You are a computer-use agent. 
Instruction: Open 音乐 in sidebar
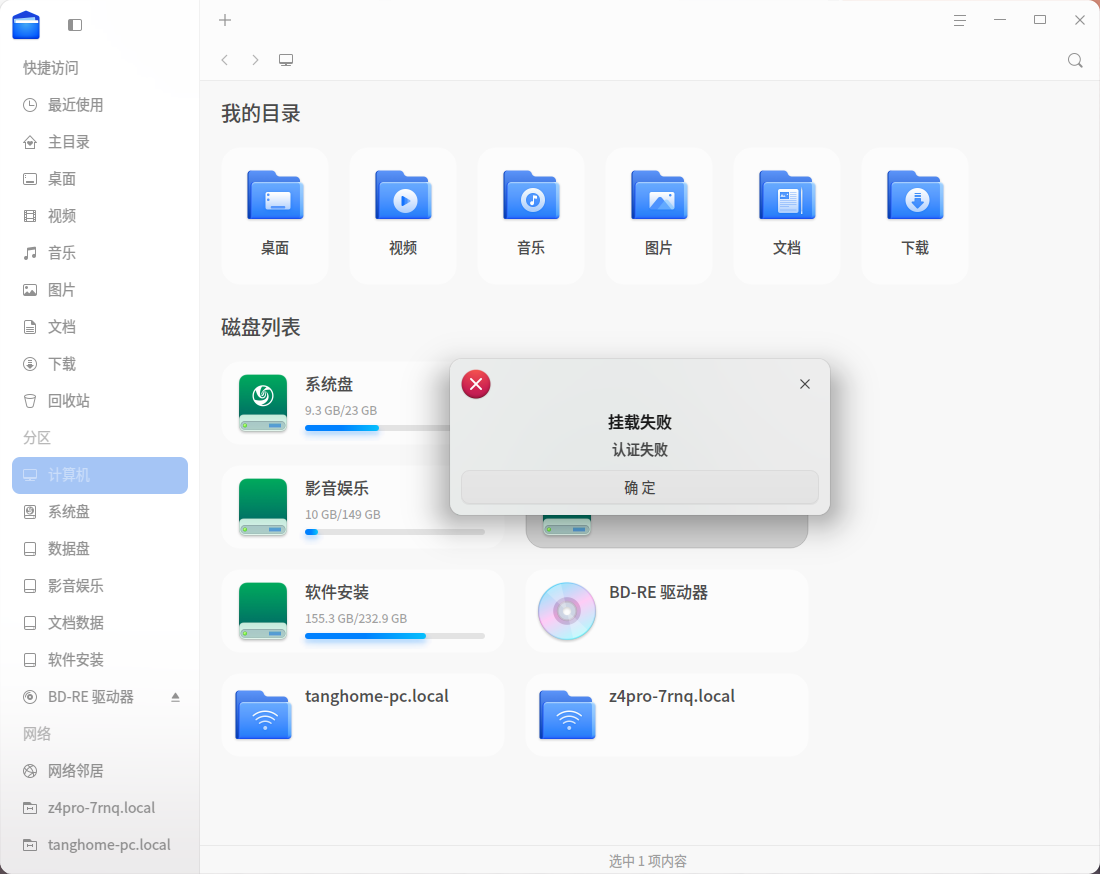[x=100, y=253]
